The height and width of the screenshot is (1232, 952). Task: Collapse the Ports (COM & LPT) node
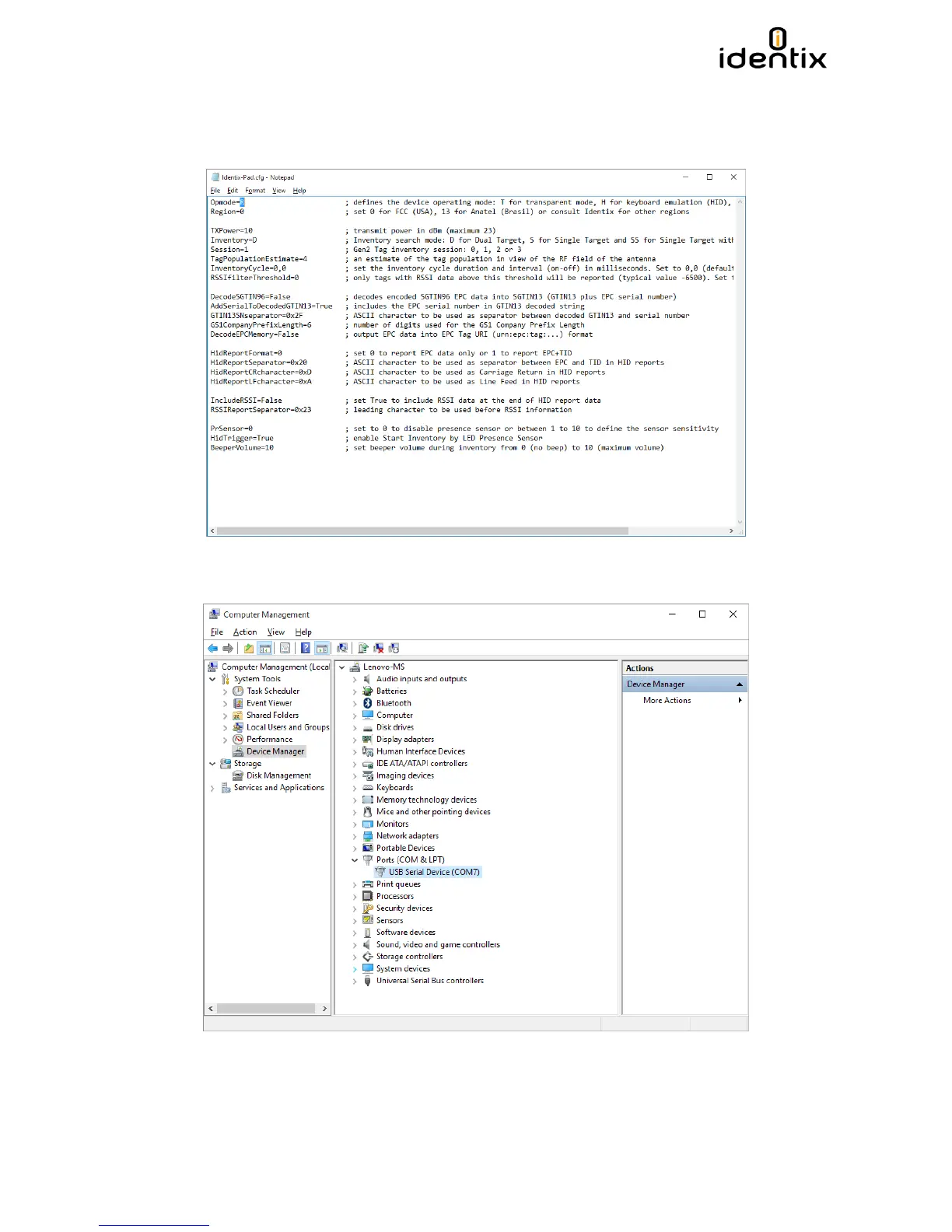pyautogui.click(x=355, y=860)
